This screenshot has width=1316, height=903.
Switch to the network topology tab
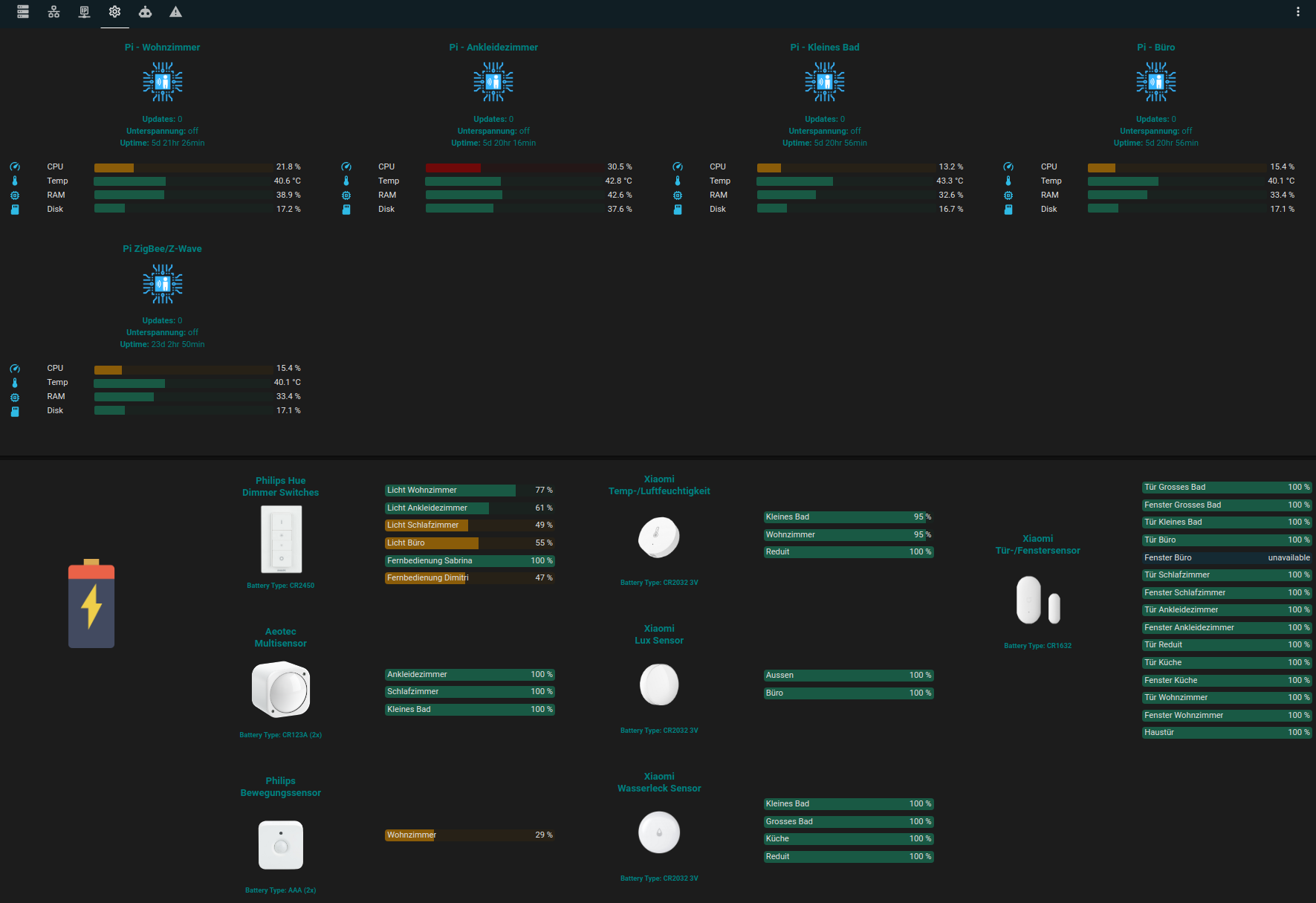coord(54,12)
